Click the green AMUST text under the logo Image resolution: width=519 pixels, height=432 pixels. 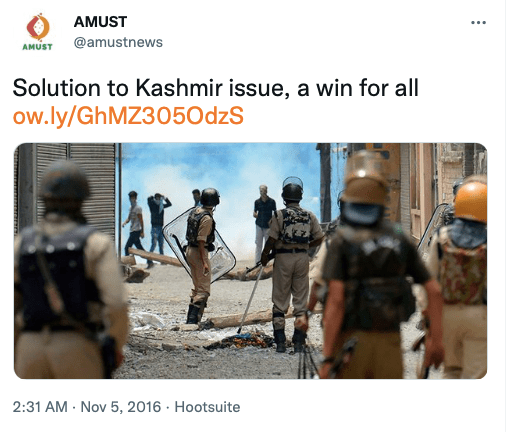coord(37,47)
